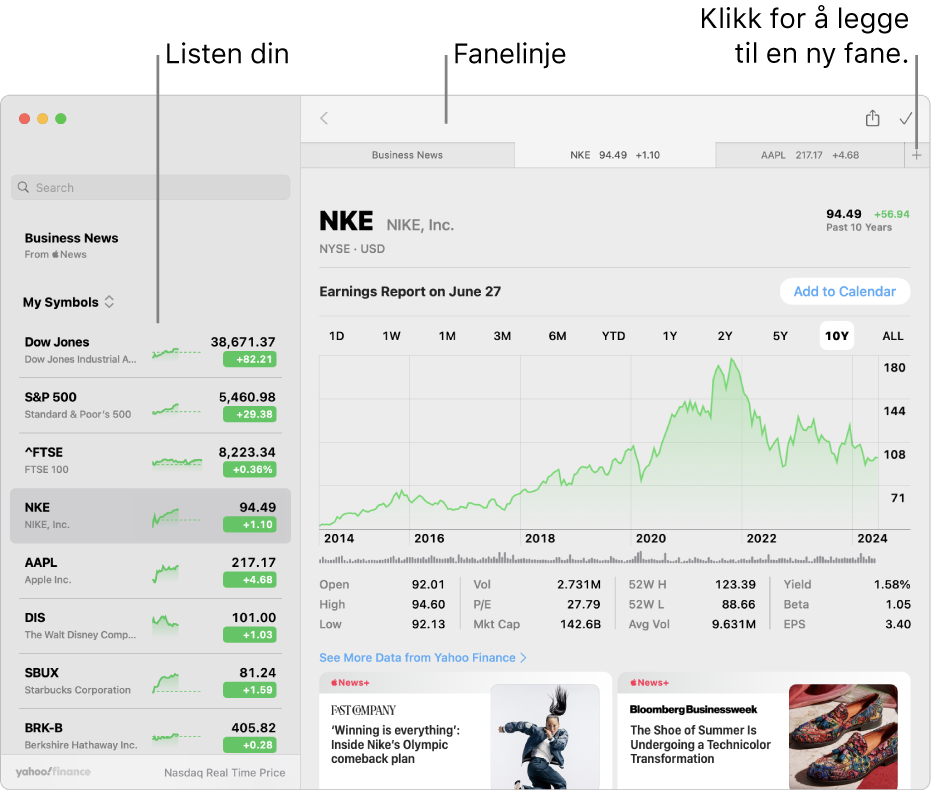
Task: Select the 5Y chart range
Action: click(x=780, y=336)
